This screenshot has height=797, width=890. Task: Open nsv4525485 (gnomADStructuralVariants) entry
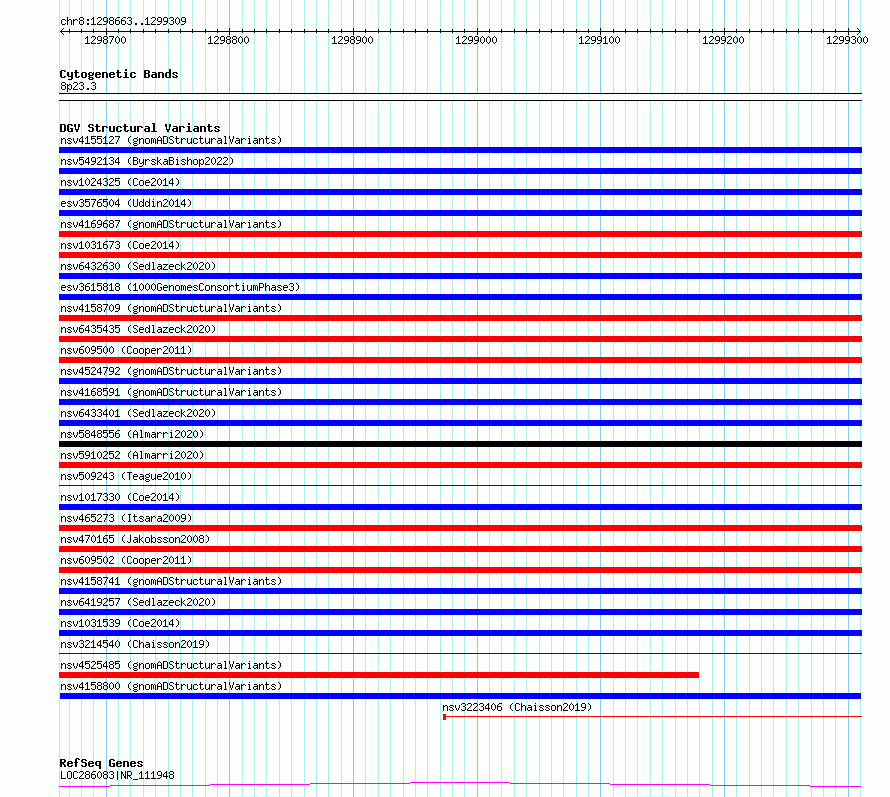click(171, 665)
